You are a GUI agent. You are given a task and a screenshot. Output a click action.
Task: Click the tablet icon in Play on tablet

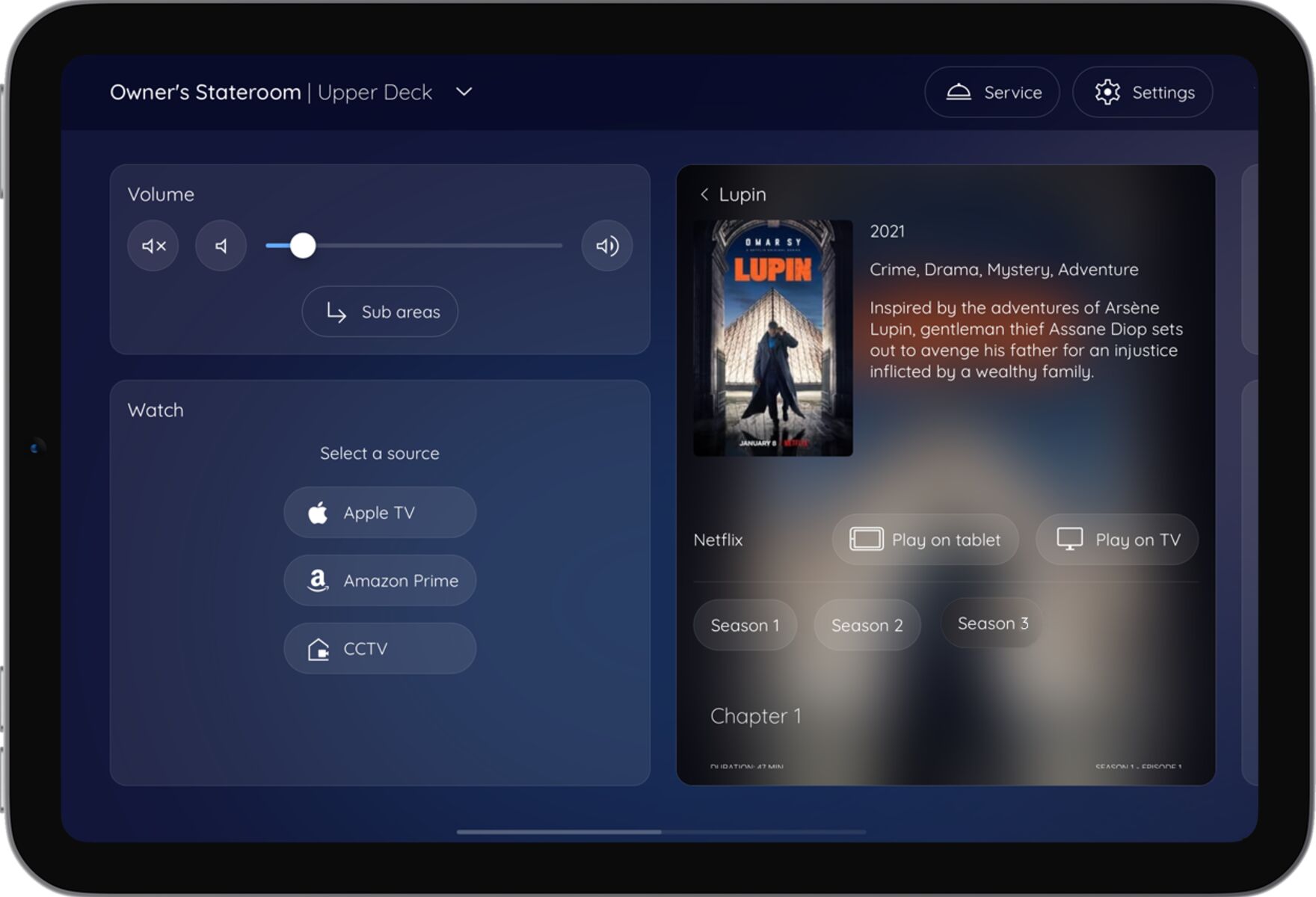(866, 539)
